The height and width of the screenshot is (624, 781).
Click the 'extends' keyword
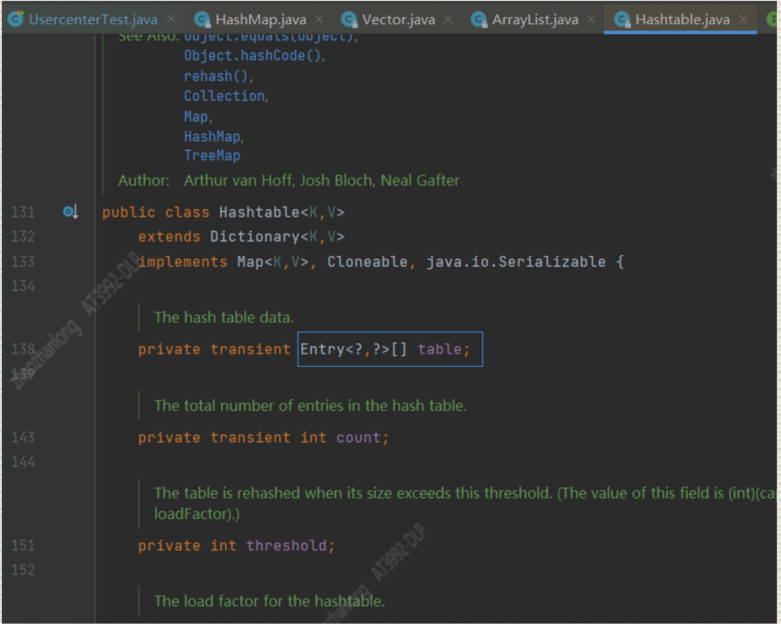point(169,237)
